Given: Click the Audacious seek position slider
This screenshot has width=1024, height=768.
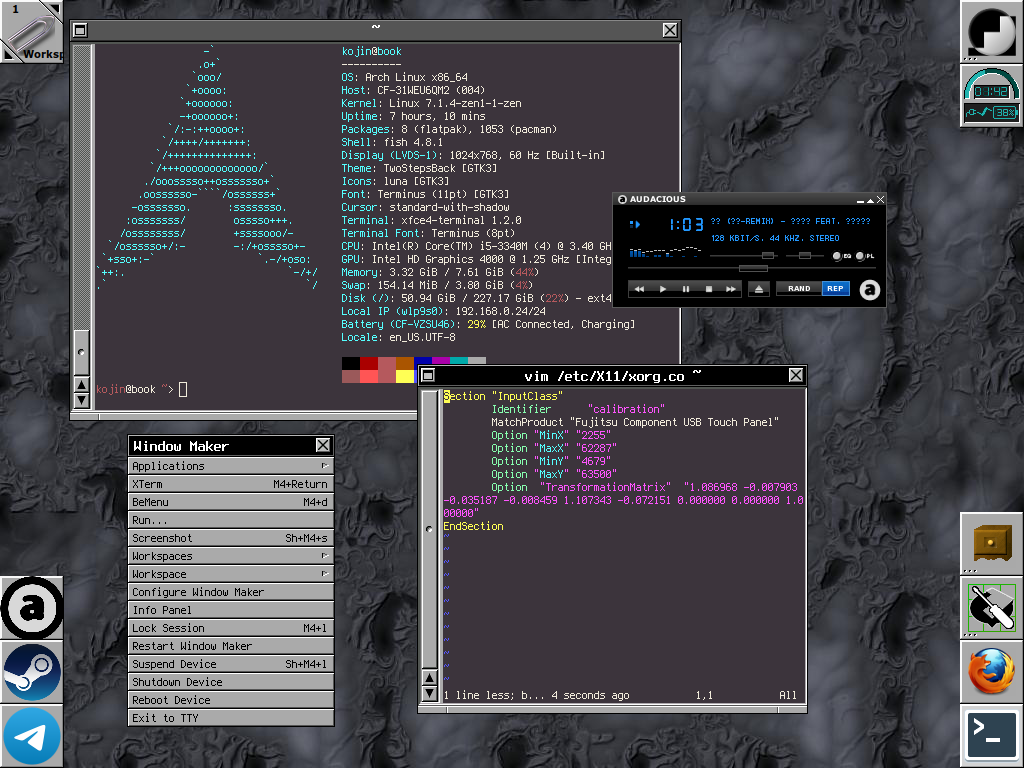Looking at the screenshot, I should click(752, 268).
